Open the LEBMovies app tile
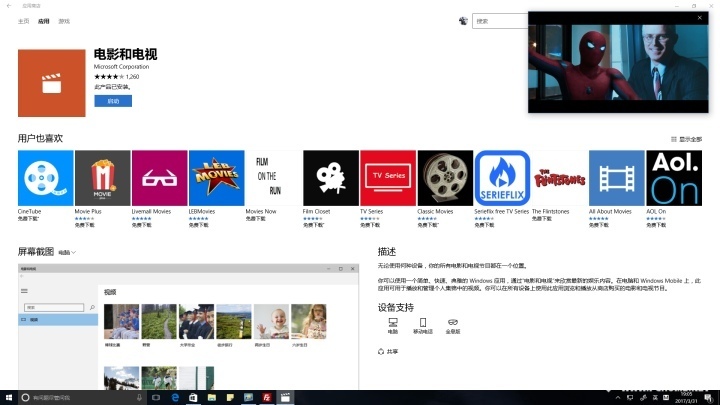Image resolution: width=720 pixels, height=405 pixels. [x=216, y=178]
